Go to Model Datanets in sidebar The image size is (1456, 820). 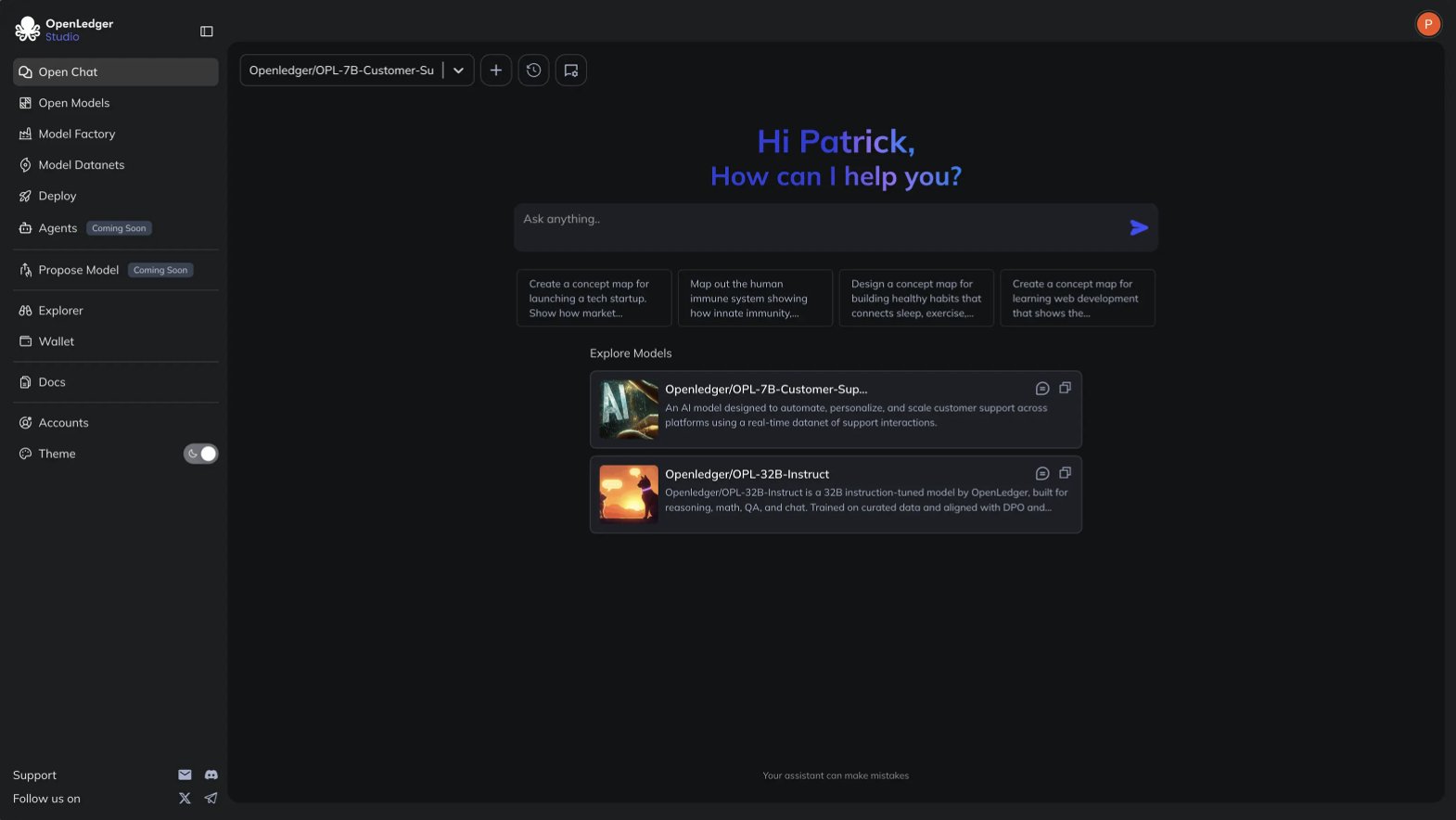click(x=81, y=165)
